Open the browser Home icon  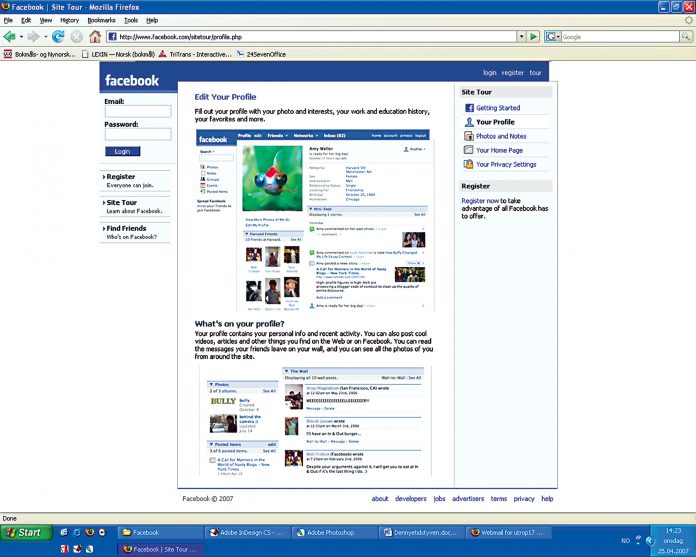point(95,36)
